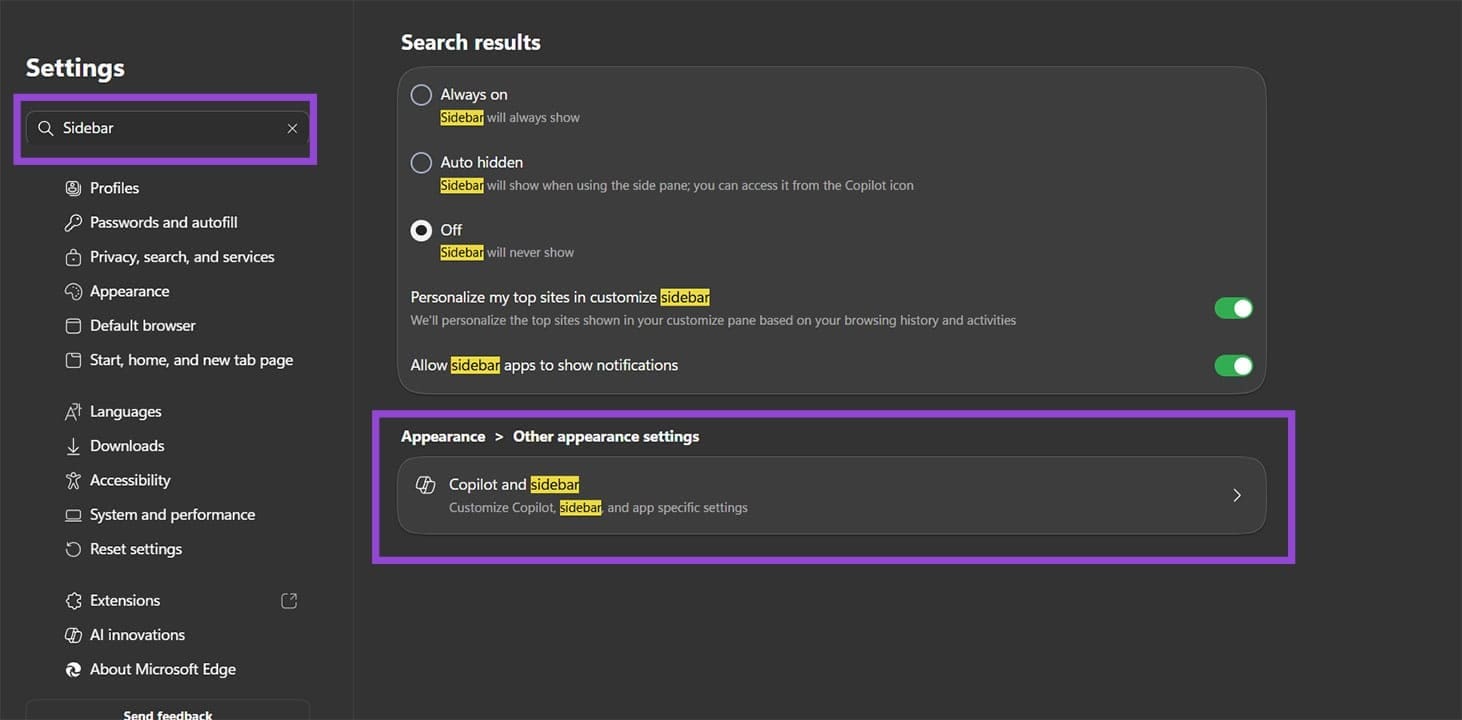This screenshot has height=720, width=1462.
Task: Click the System and performance laptop icon
Action: (73, 515)
